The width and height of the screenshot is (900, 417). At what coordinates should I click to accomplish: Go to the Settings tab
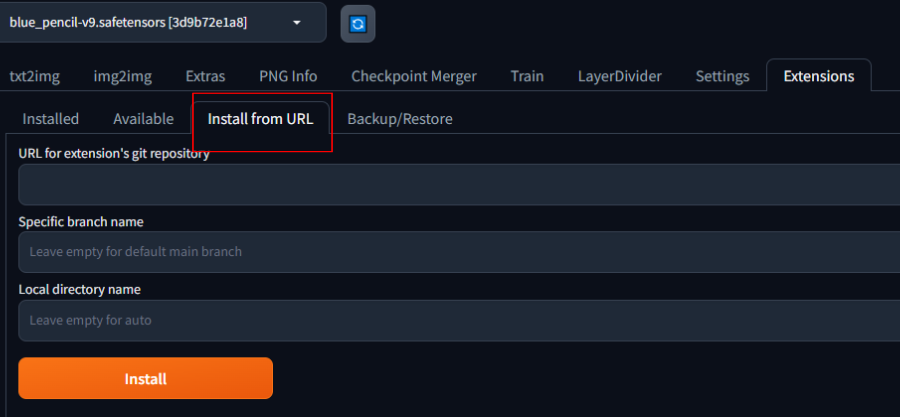coord(722,76)
